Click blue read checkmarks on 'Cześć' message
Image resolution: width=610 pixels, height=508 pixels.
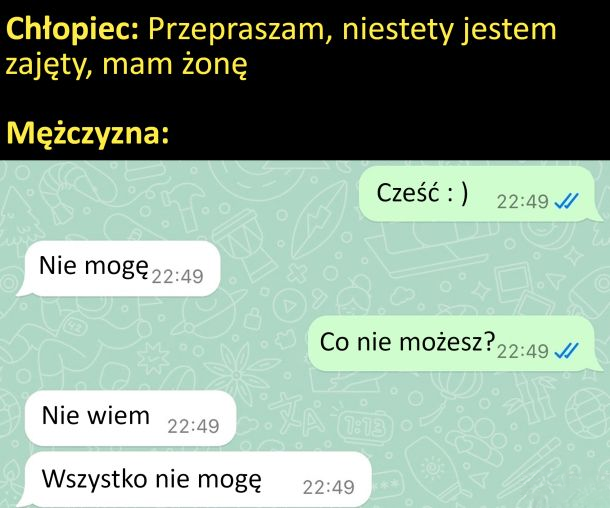[566, 201]
